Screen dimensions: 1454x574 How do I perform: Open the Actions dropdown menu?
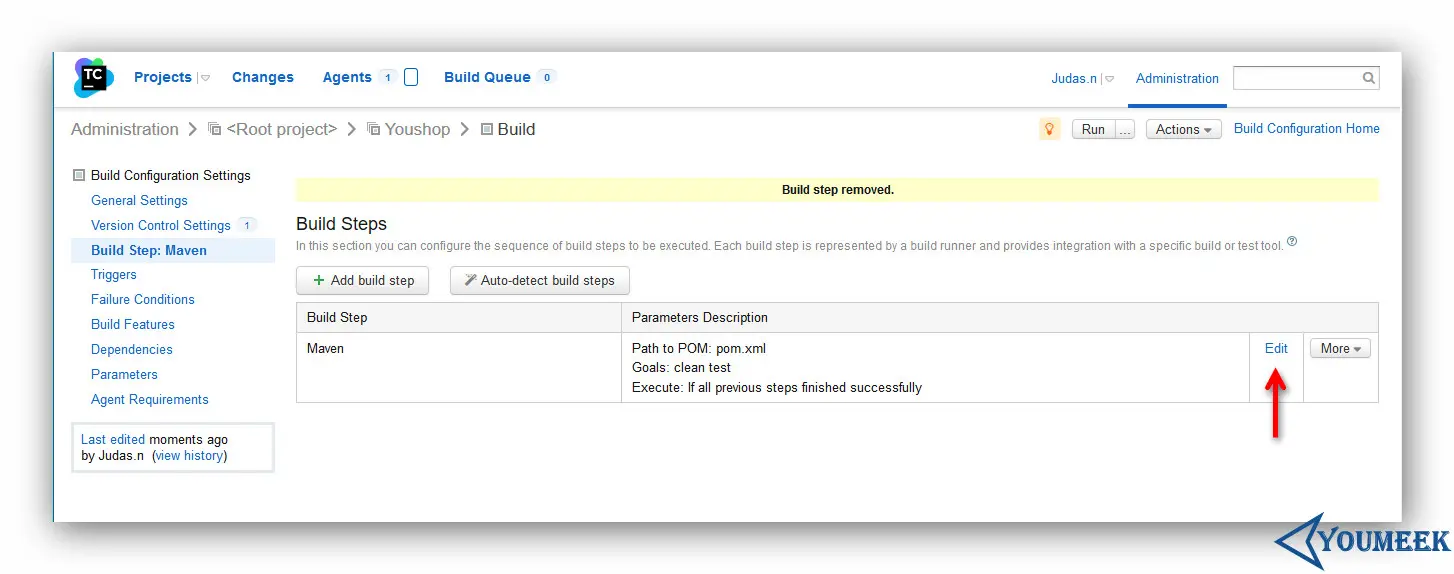1183,129
